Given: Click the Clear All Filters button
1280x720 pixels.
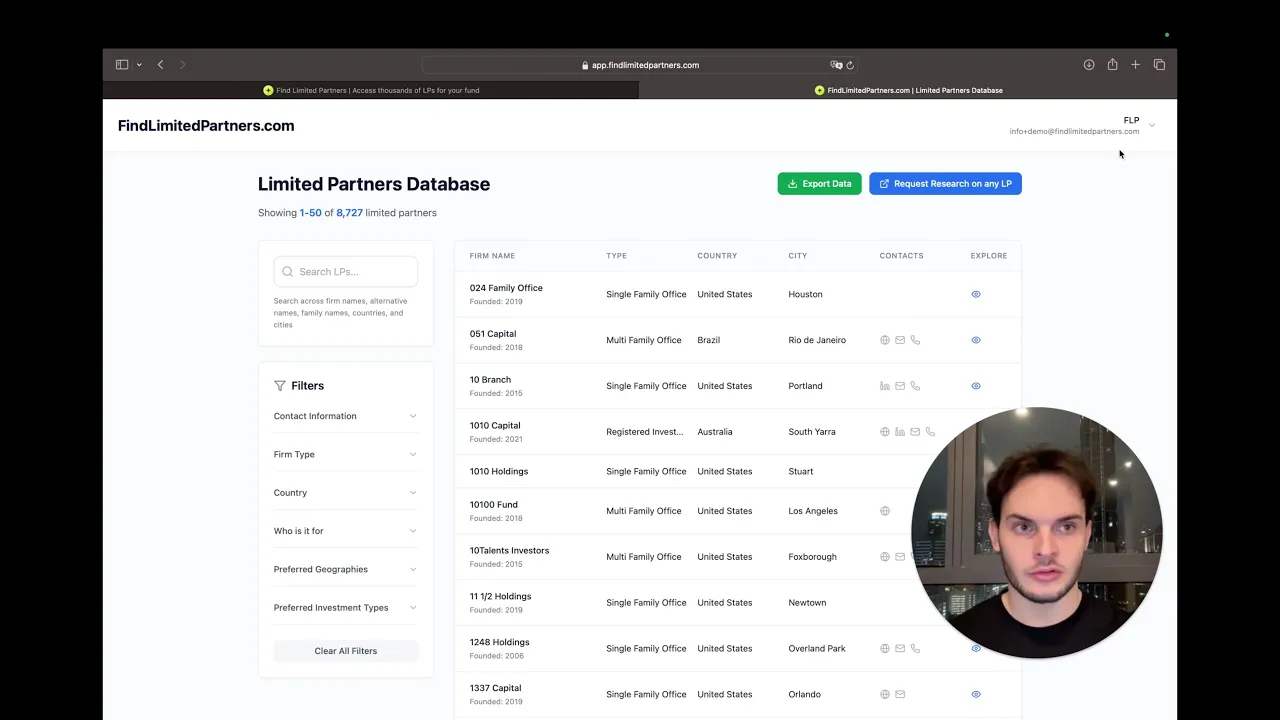Looking at the screenshot, I should (x=346, y=651).
